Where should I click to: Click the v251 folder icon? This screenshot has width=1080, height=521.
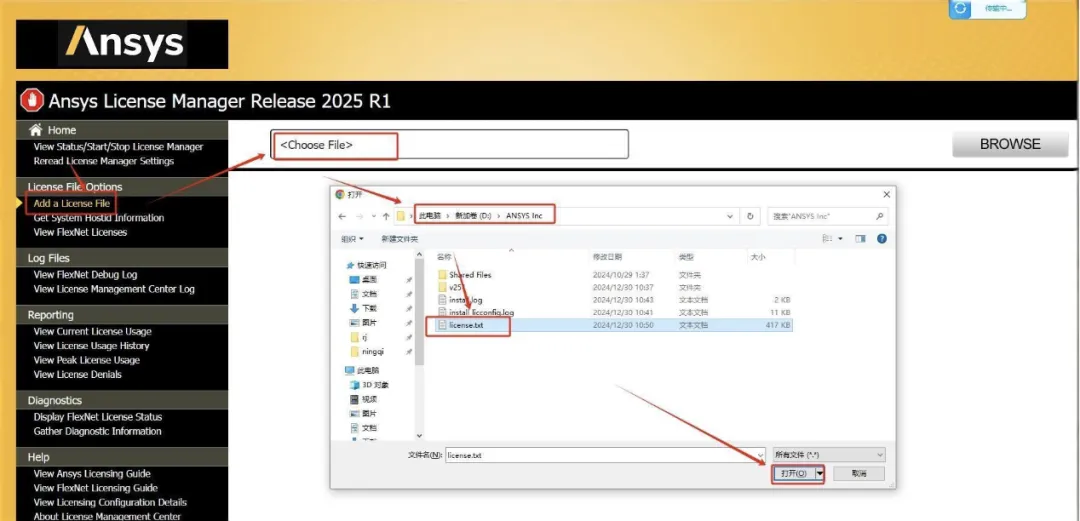pos(443,287)
